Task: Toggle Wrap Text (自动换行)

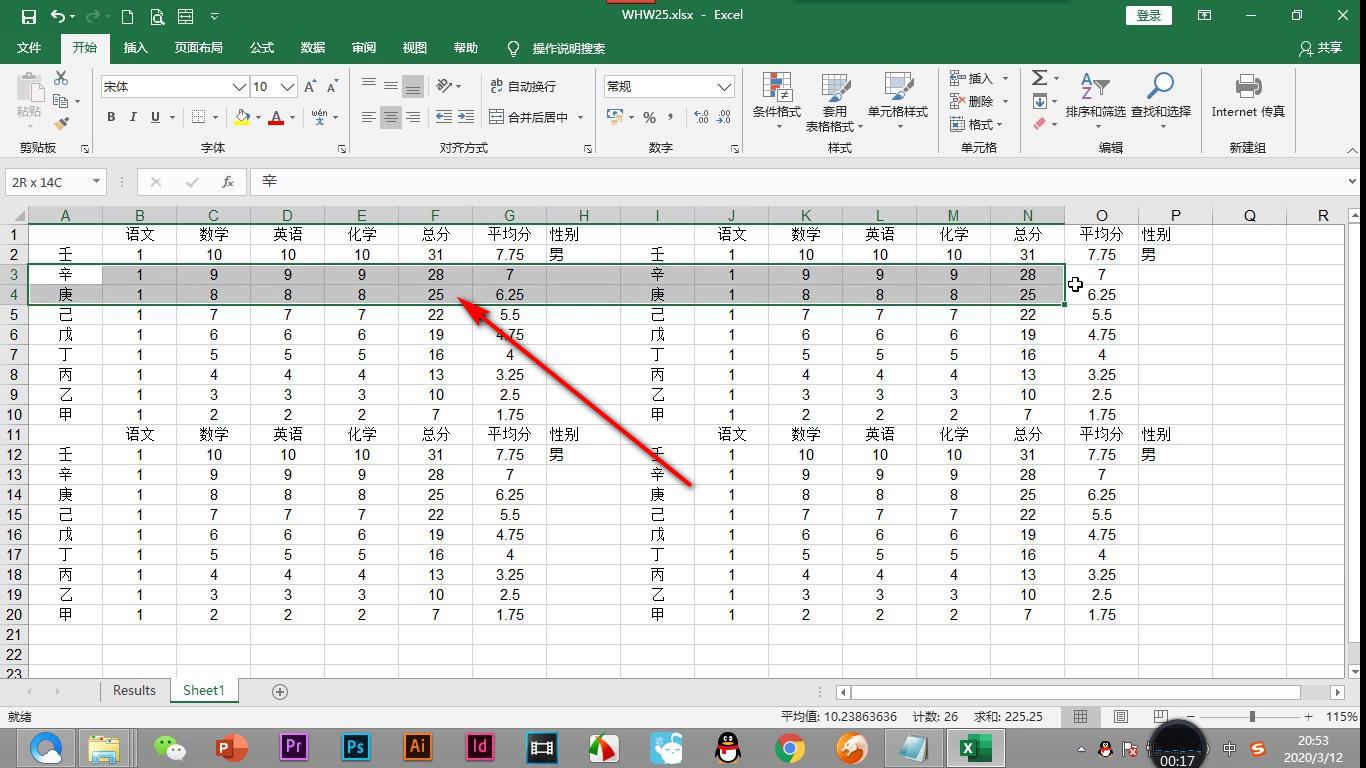Action: click(523, 87)
